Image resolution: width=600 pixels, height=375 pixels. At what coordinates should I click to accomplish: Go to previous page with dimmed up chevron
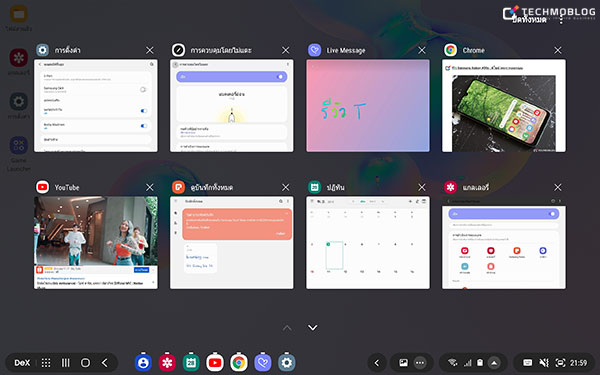point(287,328)
